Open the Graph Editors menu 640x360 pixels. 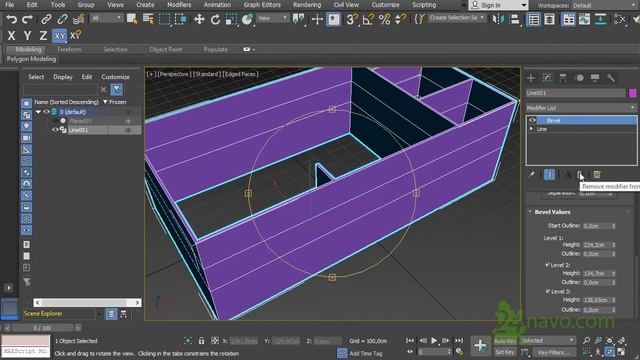pos(262,5)
